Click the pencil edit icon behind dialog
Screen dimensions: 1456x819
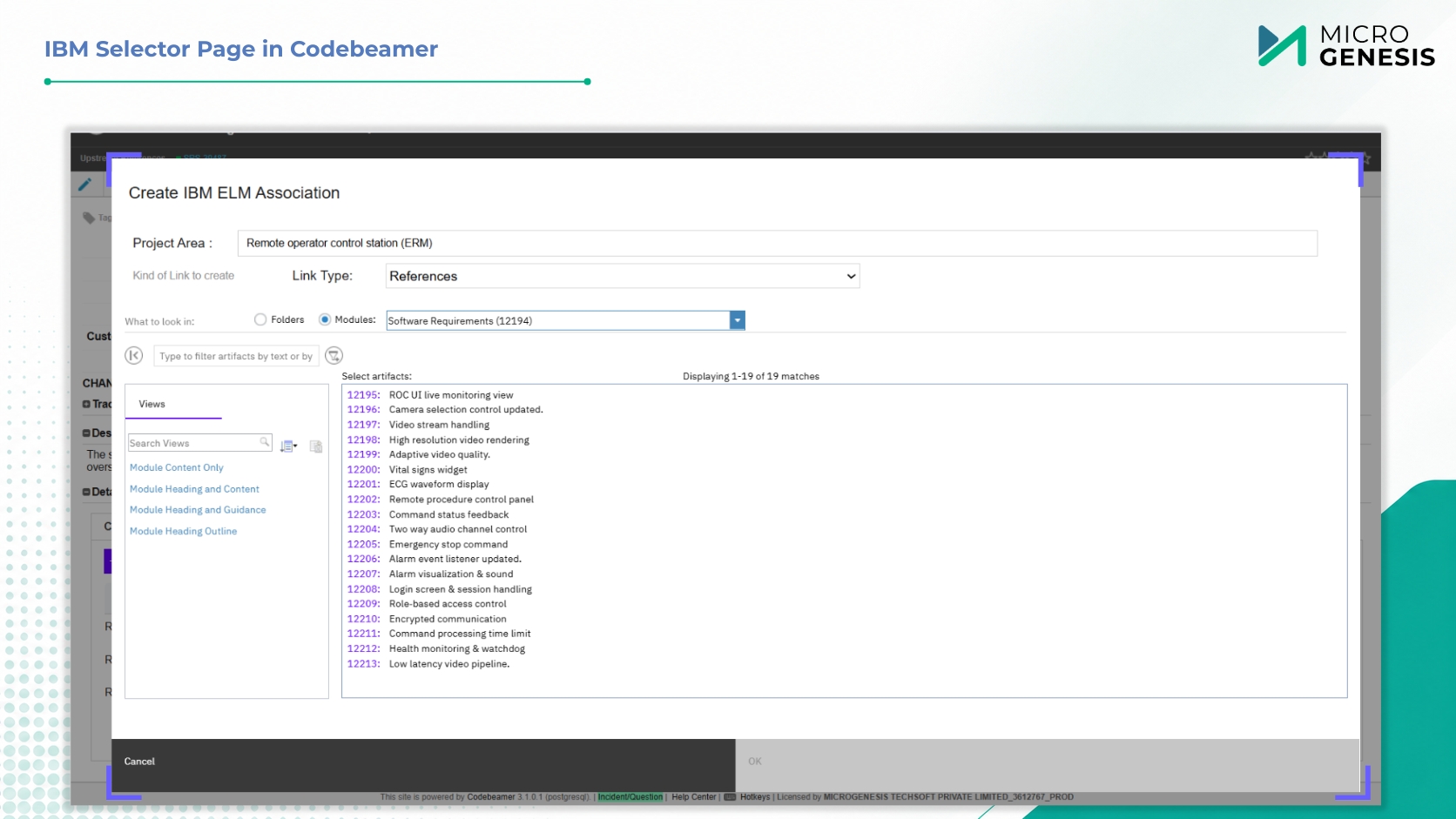pos(85,184)
